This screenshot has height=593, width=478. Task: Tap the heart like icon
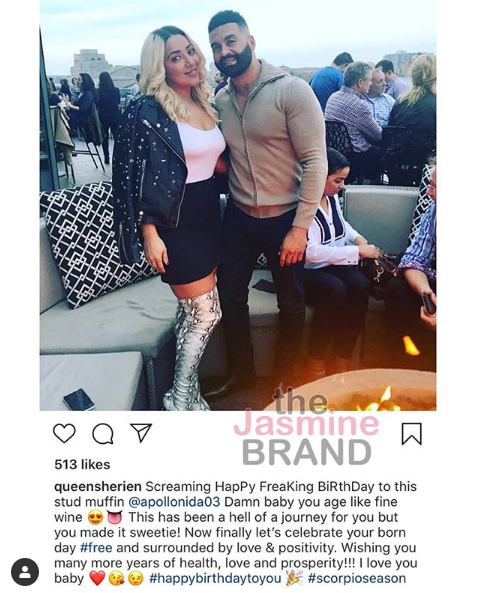pos(64,433)
